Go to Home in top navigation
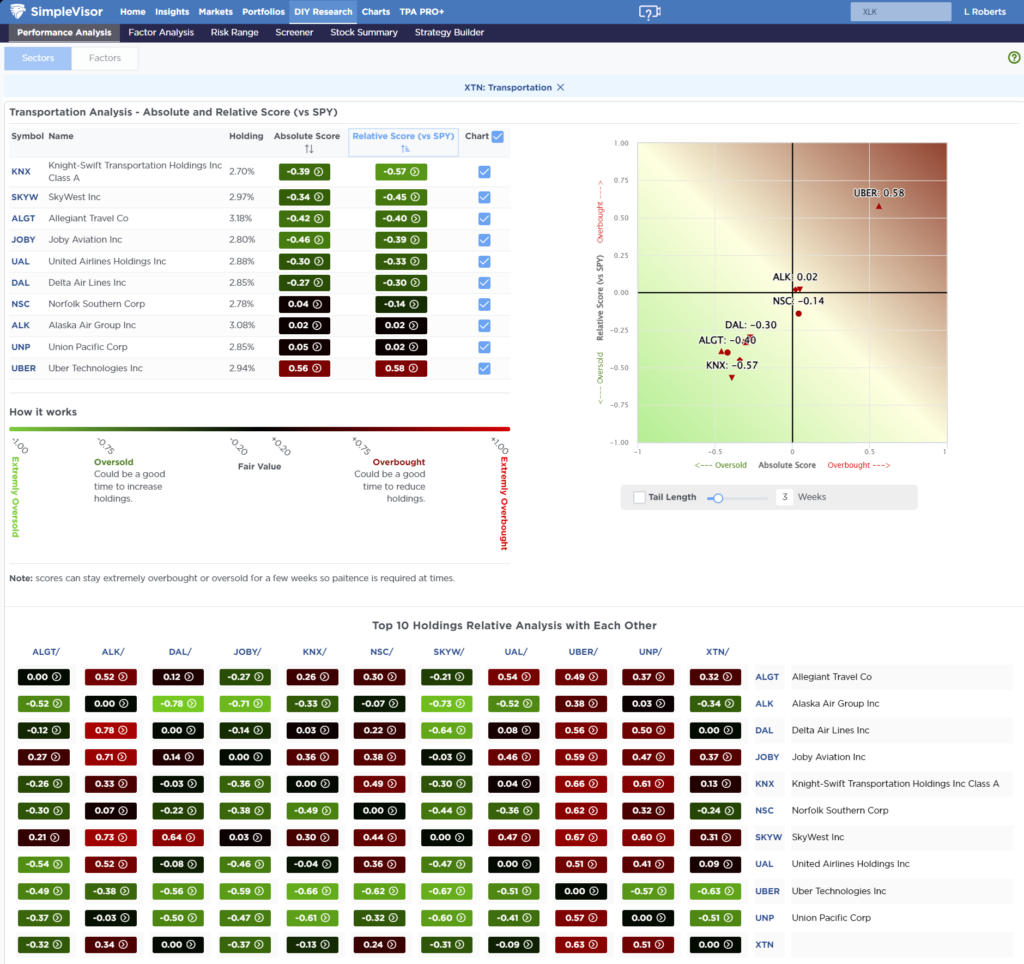The image size is (1024, 964). tap(133, 12)
